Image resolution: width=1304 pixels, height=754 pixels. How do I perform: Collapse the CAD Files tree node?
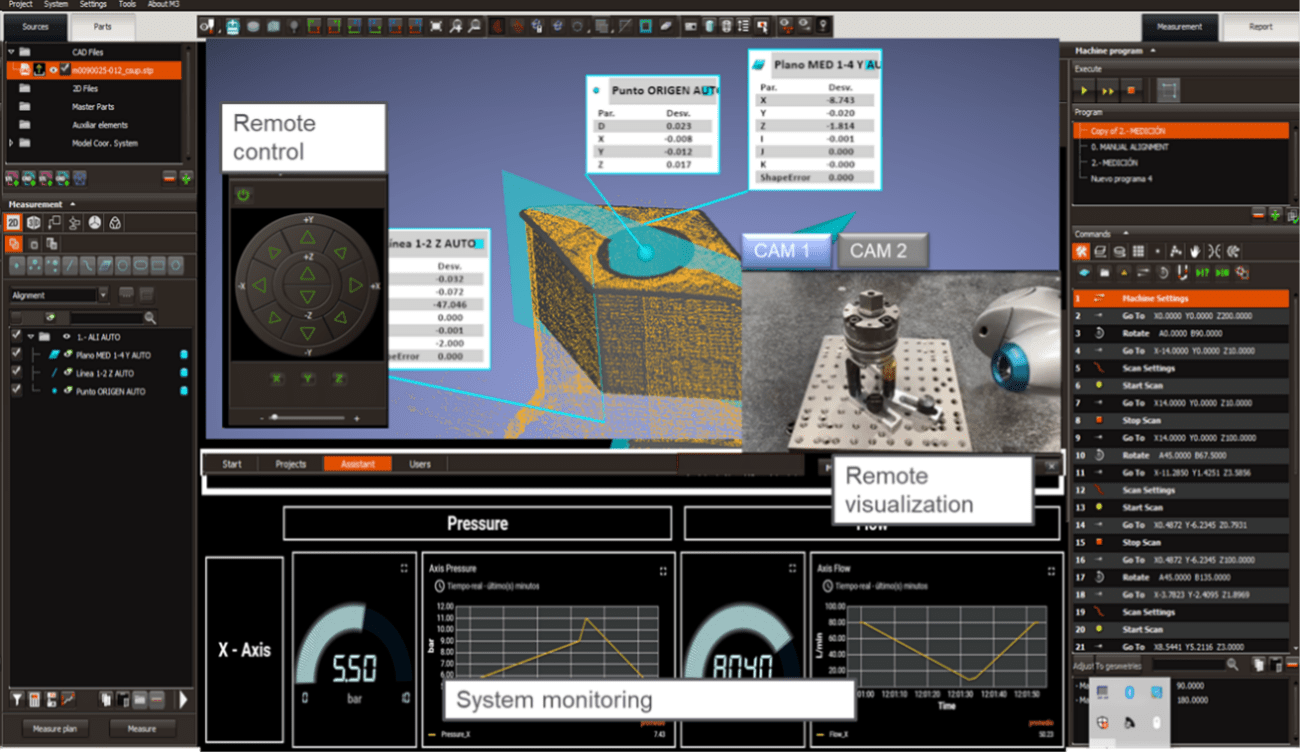[x=11, y=52]
